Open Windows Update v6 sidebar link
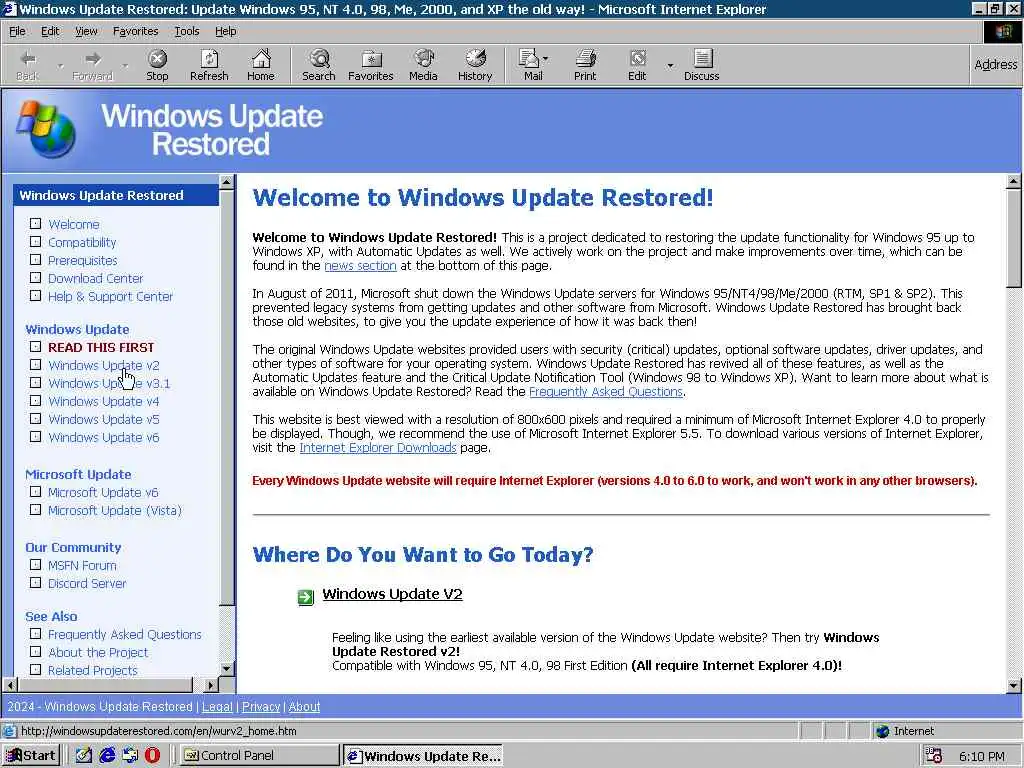The image size is (1024, 768). pyautogui.click(x=104, y=438)
